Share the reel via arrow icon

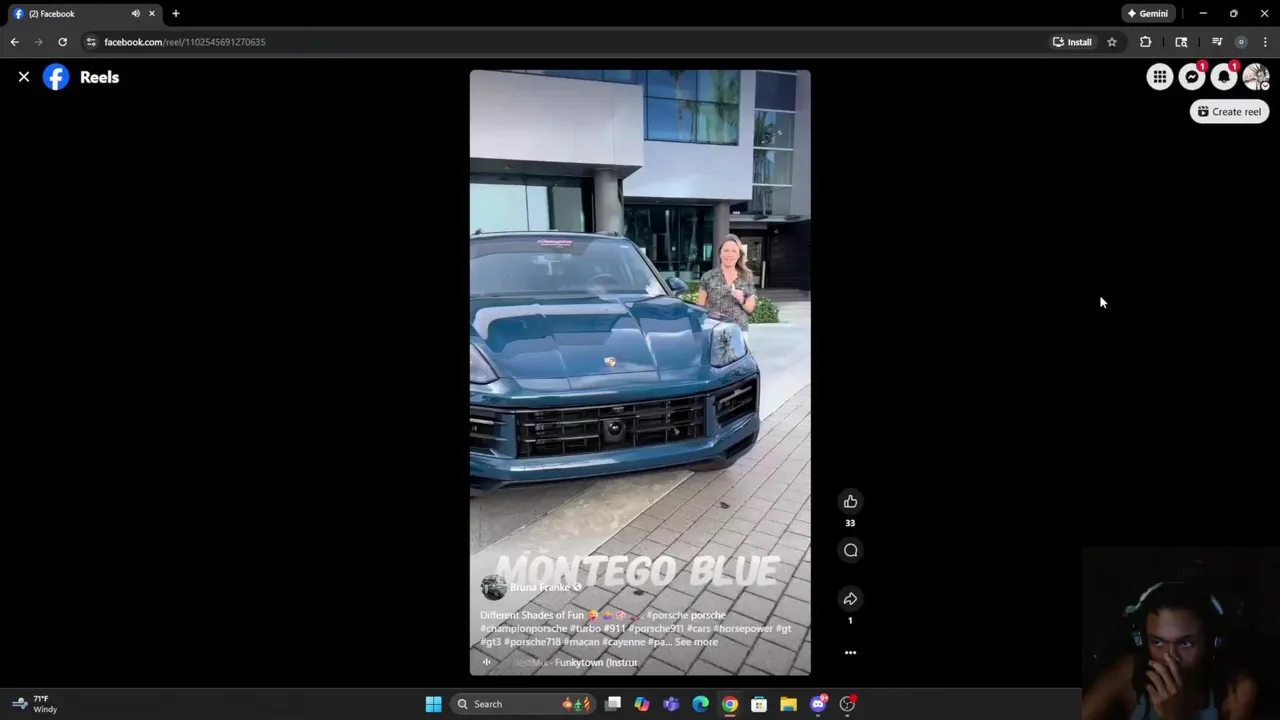pyautogui.click(x=850, y=599)
